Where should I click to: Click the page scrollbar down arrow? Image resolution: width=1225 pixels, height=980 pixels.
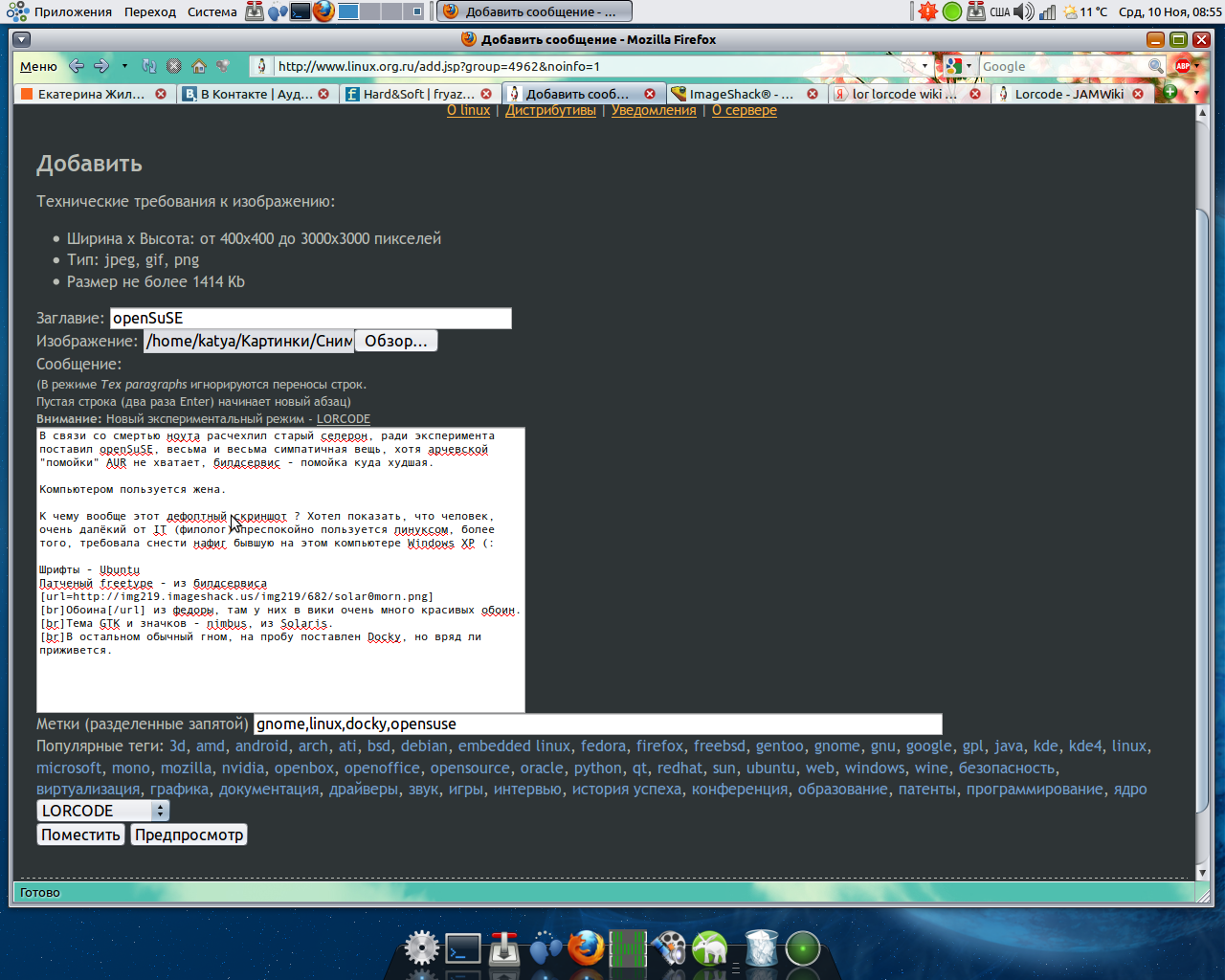point(1203,872)
